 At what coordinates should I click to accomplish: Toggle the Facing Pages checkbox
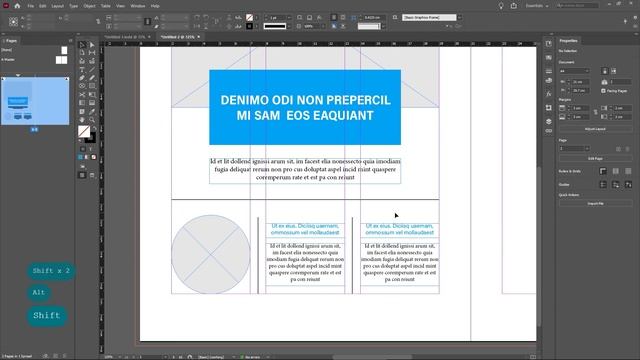(603, 91)
